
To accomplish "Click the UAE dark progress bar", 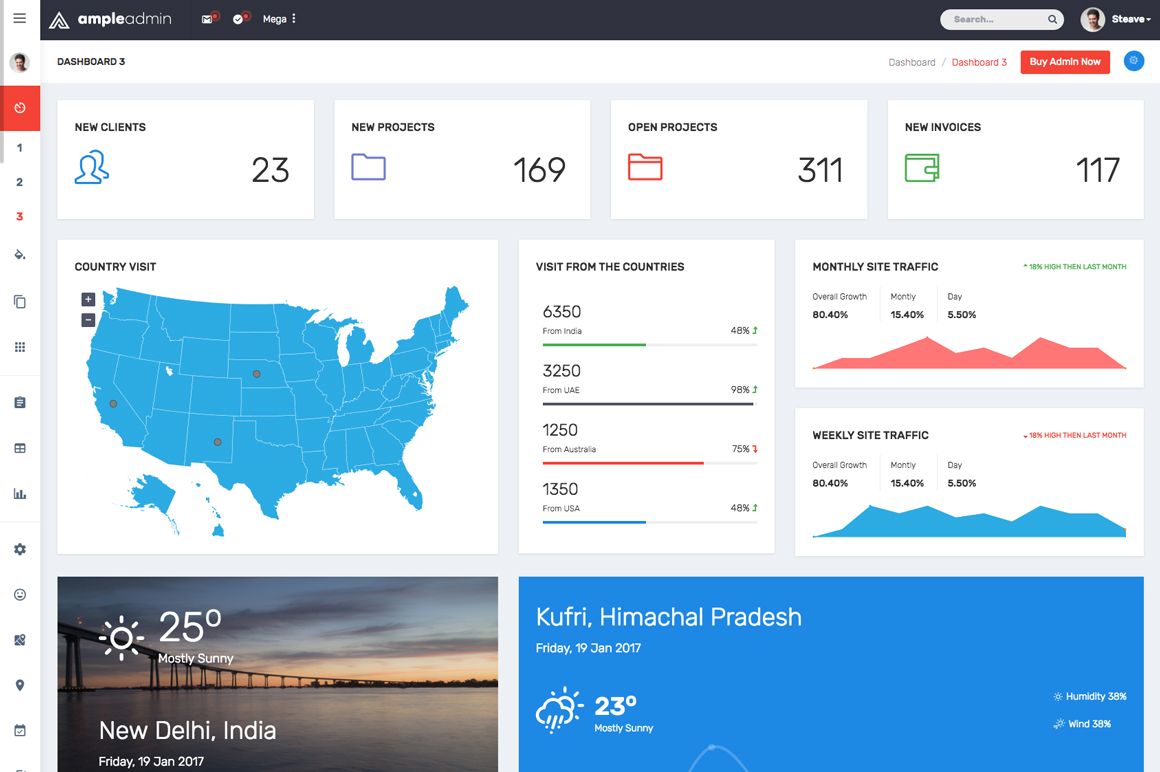I will 650,404.
